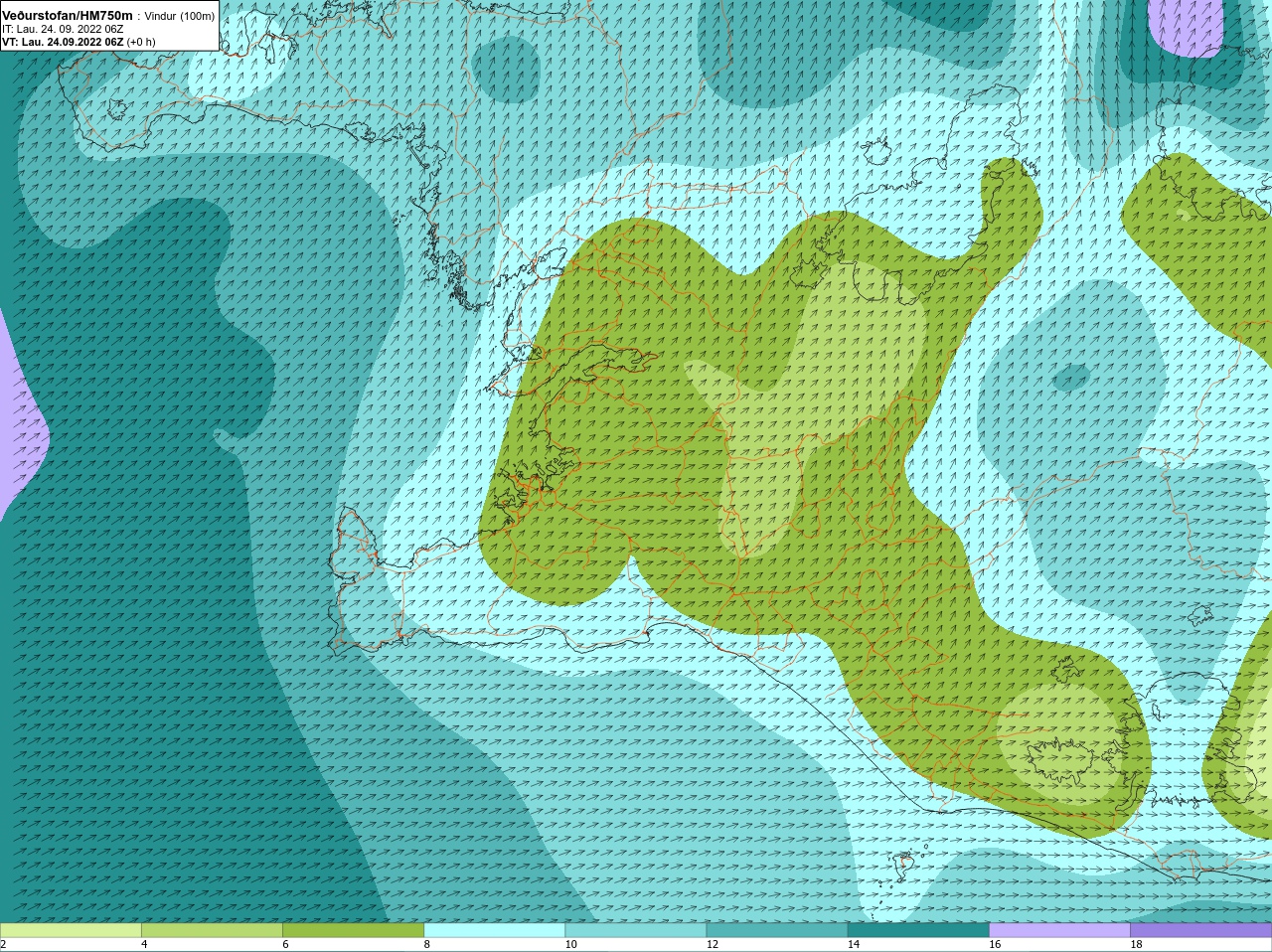Screen dimensions: 1272x952
Task: Click the 2–4 pale yellow-green legend swatch
Action: pos(71,930)
